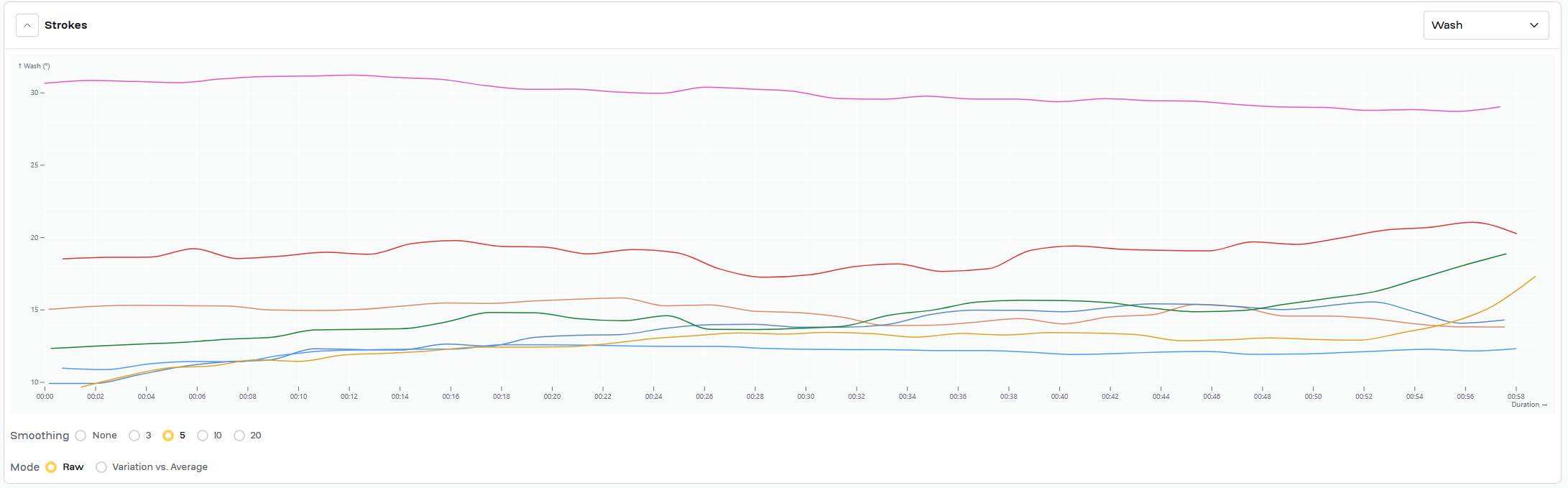Click the Wash (°) axis title
Image resolution: width=1568 pixels, height=488 pixels.
point(34,66)
